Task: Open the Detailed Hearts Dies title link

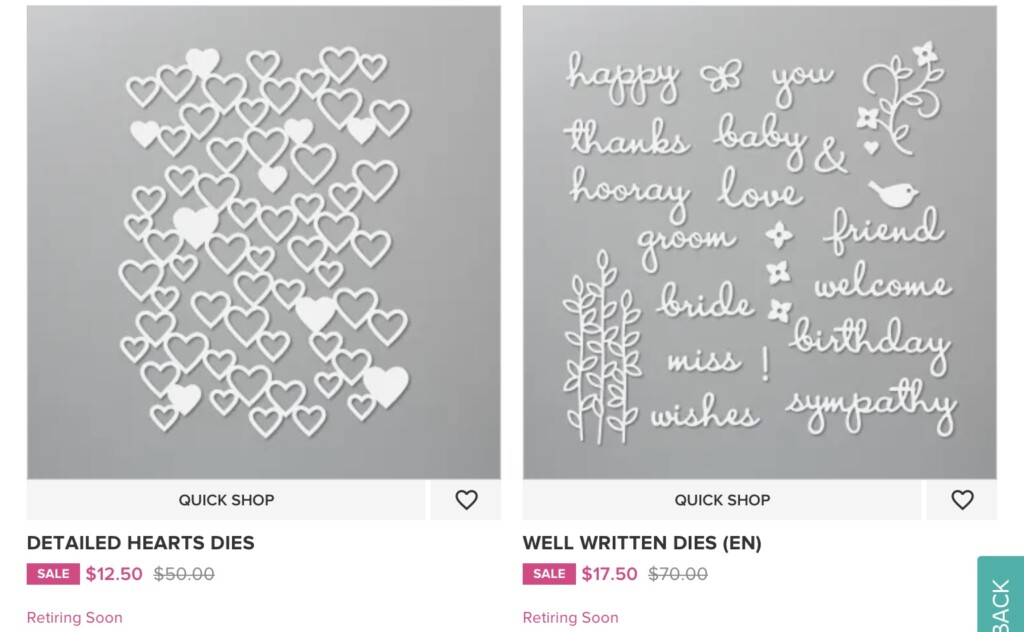Action: click(141, 543)
